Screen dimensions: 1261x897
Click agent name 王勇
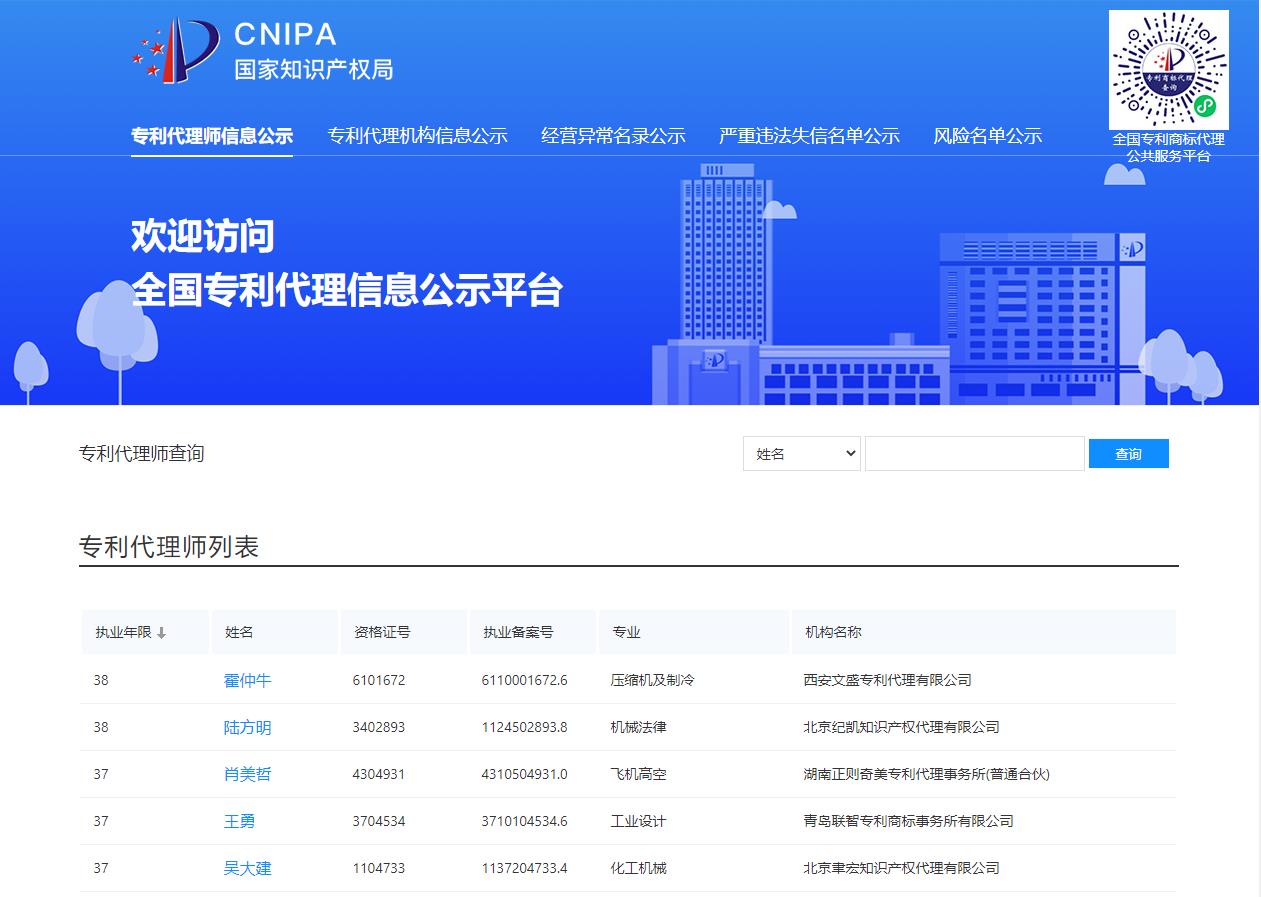(x=239, y=821)
